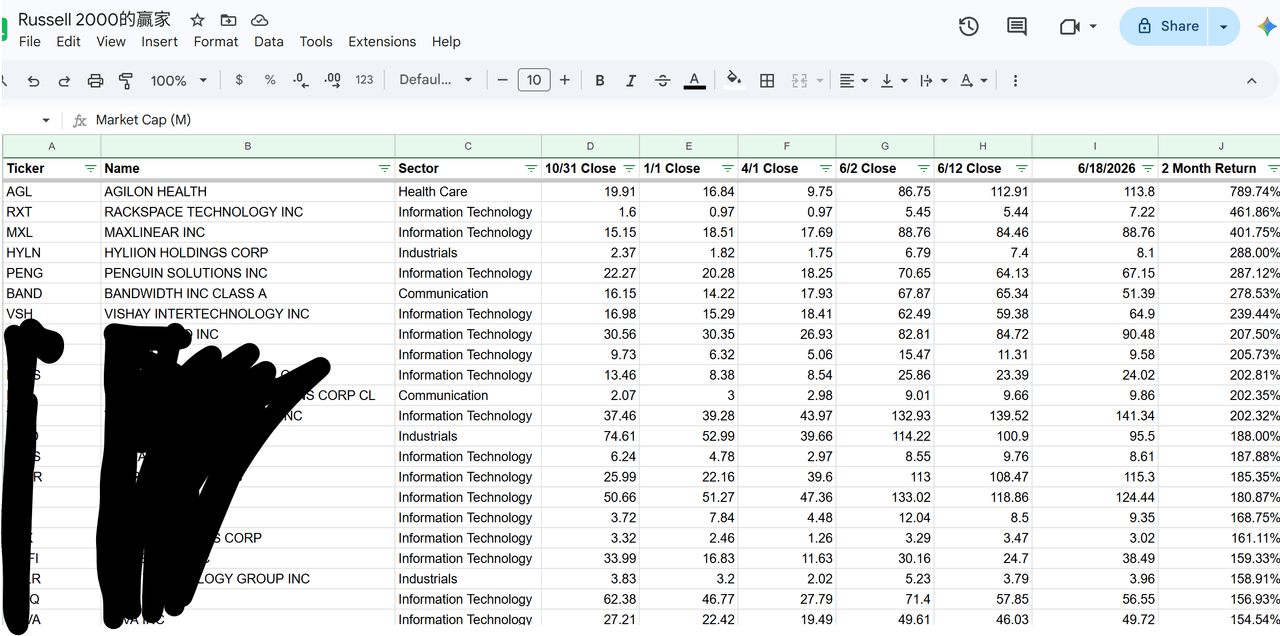
Task: Star this spreadsheet
Action: click(x=197, y=20)
